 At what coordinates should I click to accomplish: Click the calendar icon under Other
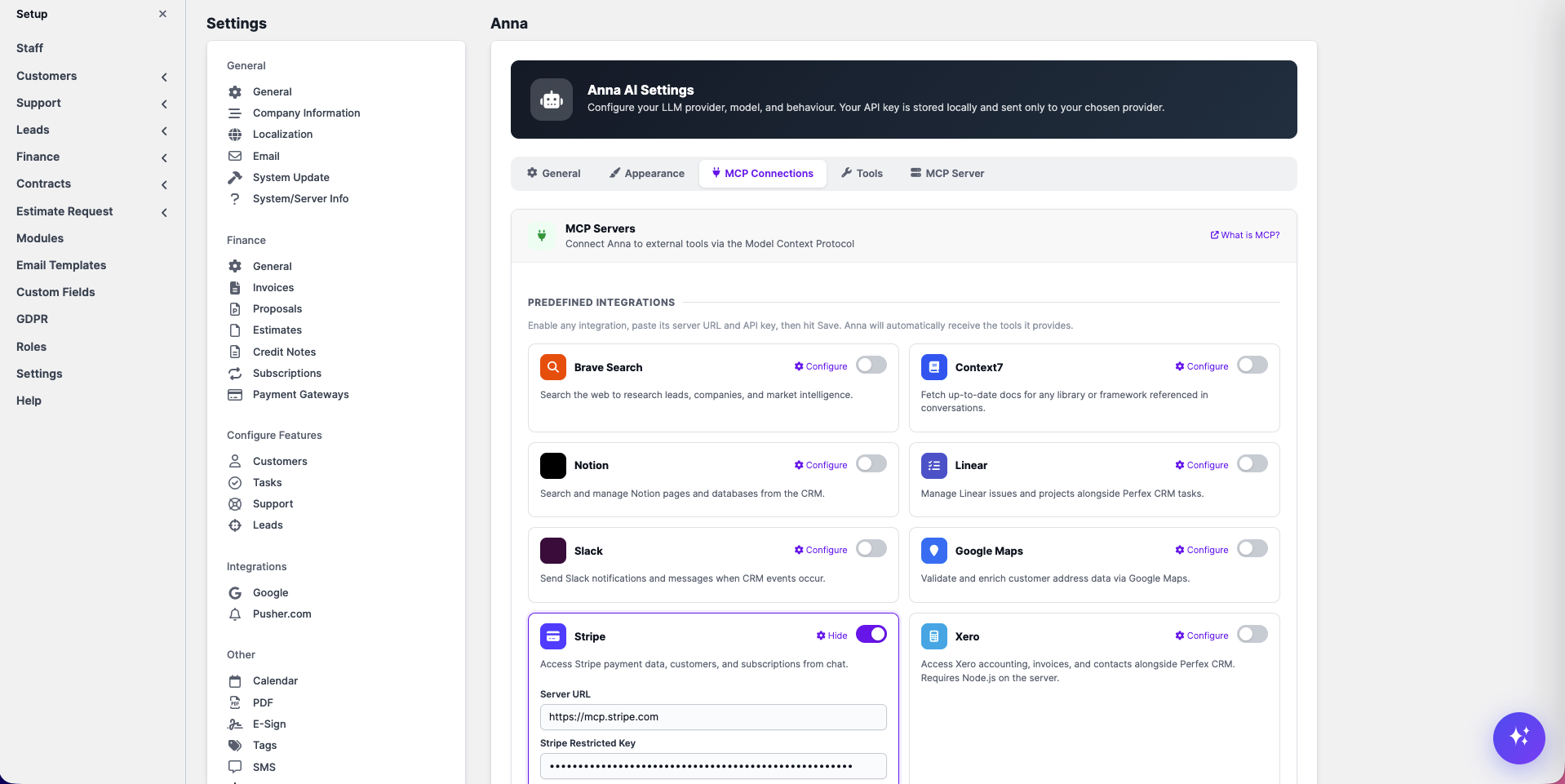point(235,680)
